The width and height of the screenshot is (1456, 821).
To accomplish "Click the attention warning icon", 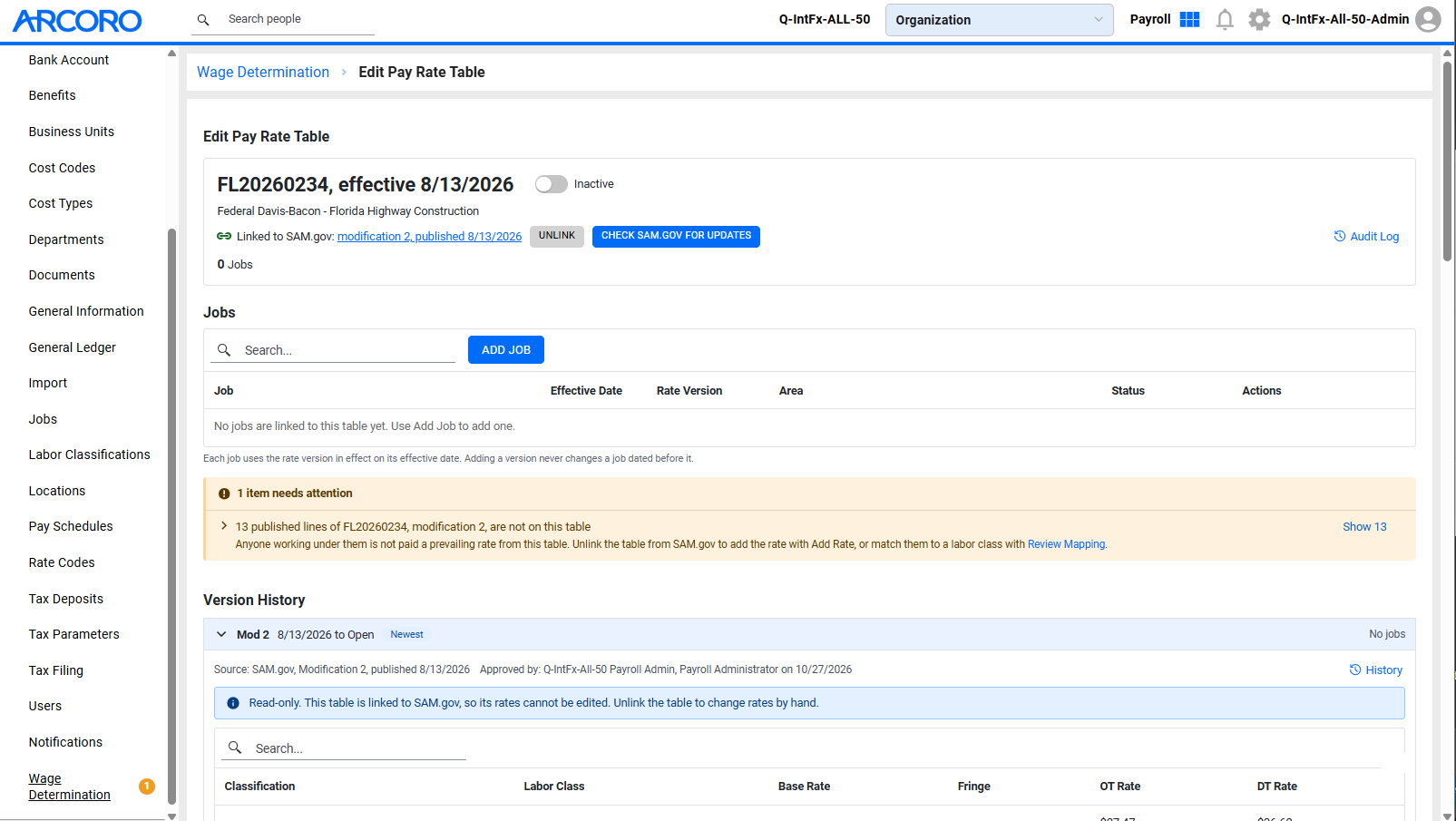I will tap(224, 494).
